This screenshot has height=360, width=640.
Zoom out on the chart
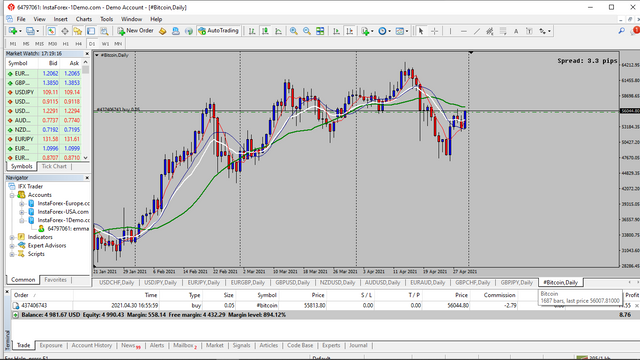pyautogui.click(x=307, y=31)
